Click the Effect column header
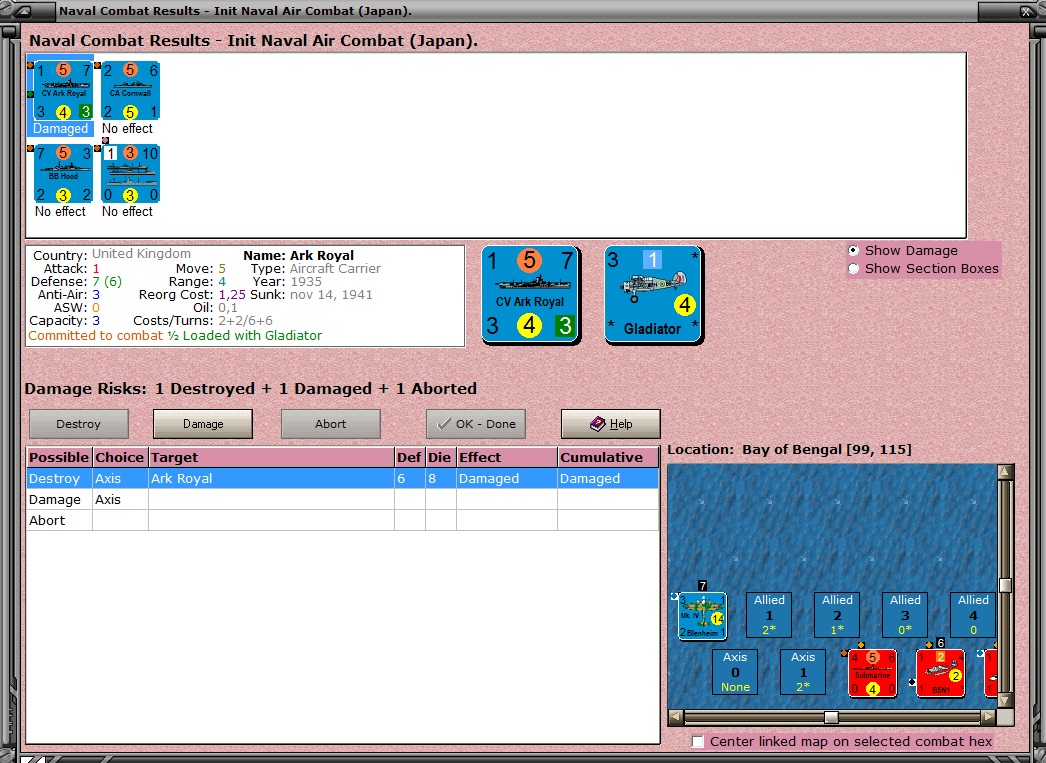The width and height of the screenshot is (1046, 763). click(x=507, y=458)
